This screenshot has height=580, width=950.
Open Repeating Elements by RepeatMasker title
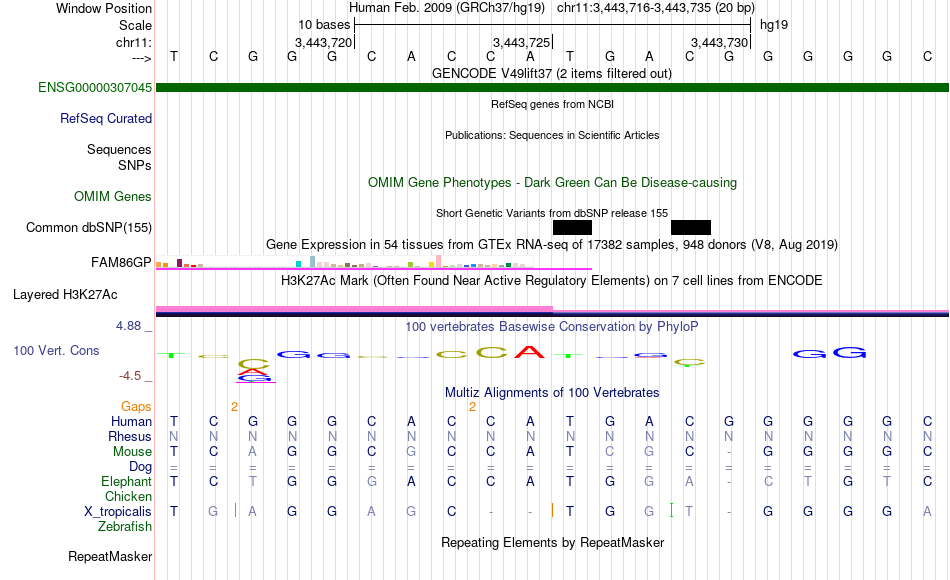click(x=552, y=542)
